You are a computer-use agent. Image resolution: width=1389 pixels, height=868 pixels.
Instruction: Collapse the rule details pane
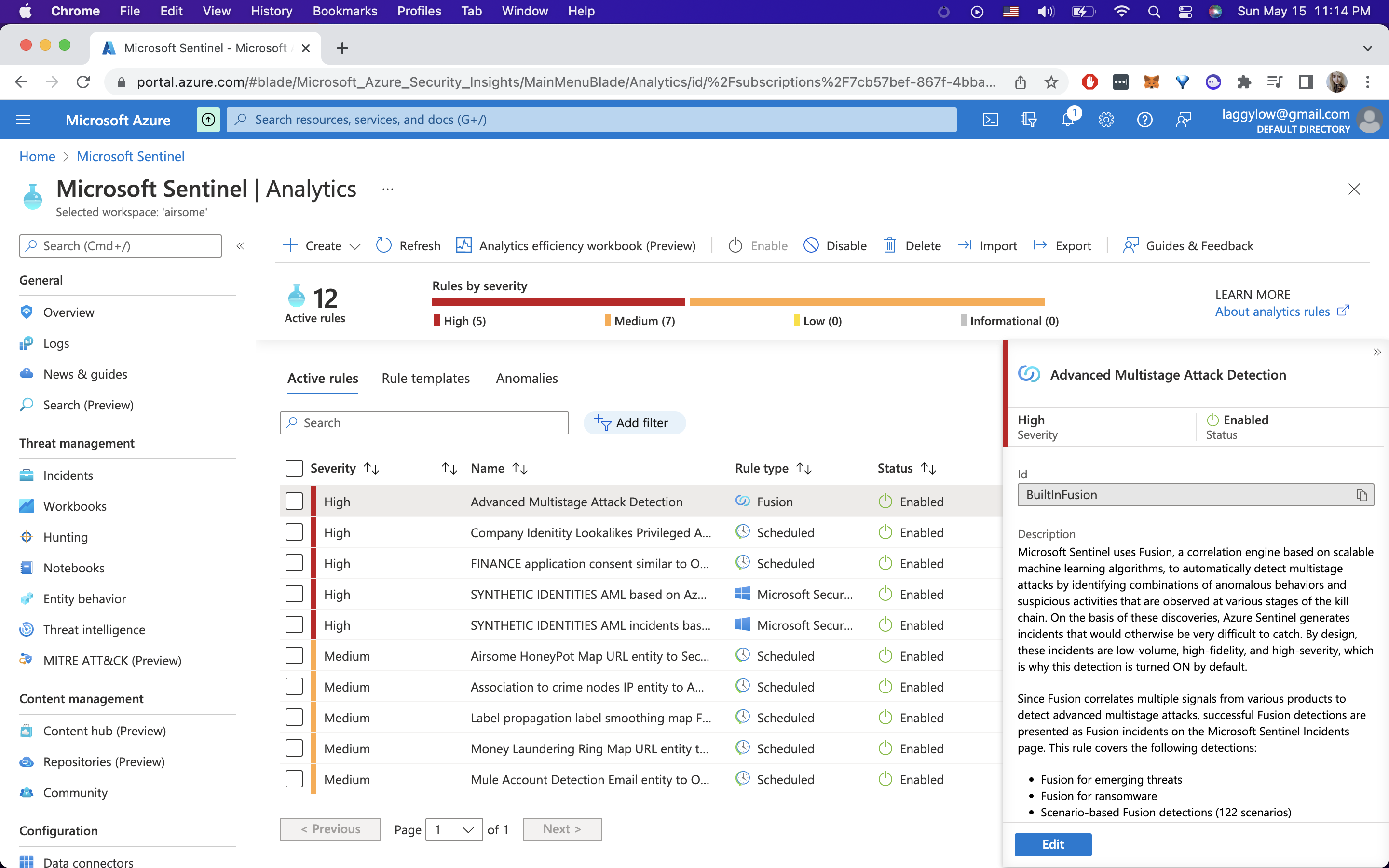pos(1376,352)
